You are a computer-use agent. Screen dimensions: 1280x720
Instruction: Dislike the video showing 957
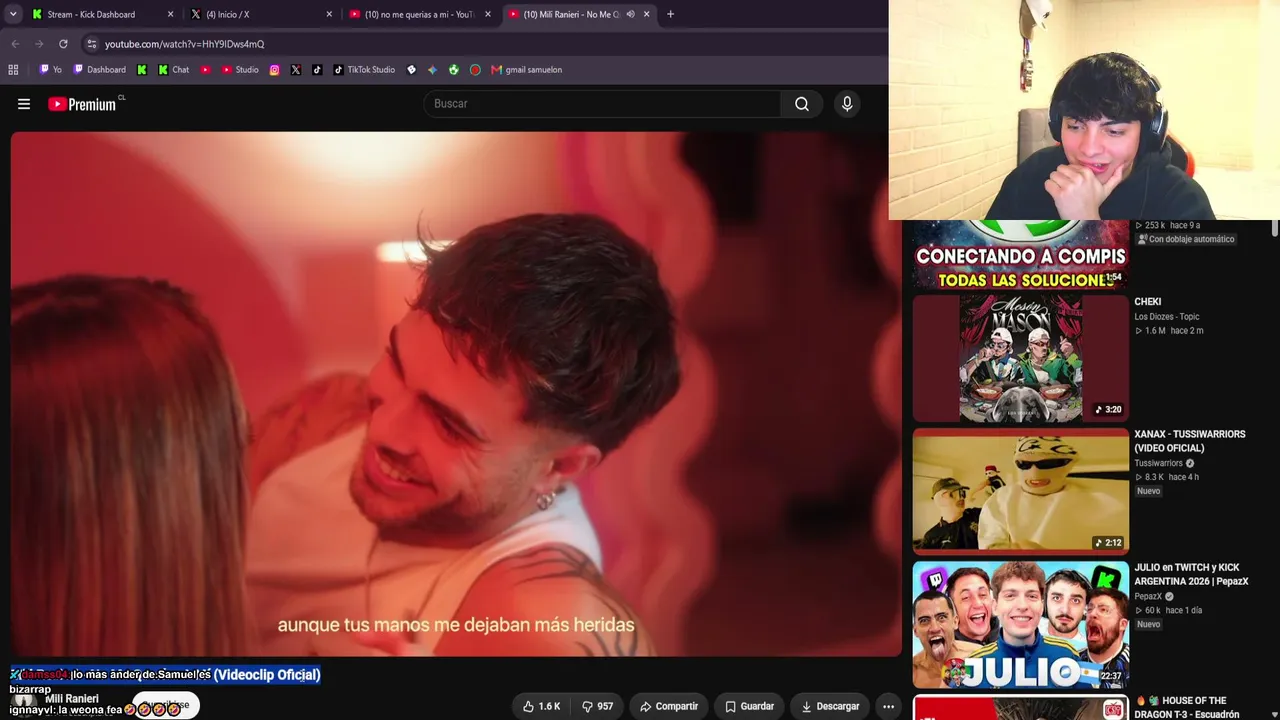[597, 706]
